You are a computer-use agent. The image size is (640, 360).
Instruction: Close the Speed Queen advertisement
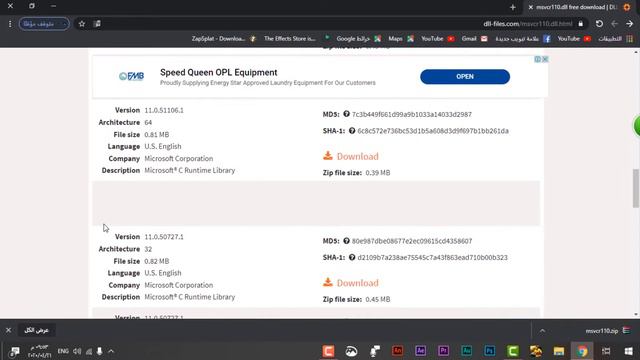(x=545, y=59)
